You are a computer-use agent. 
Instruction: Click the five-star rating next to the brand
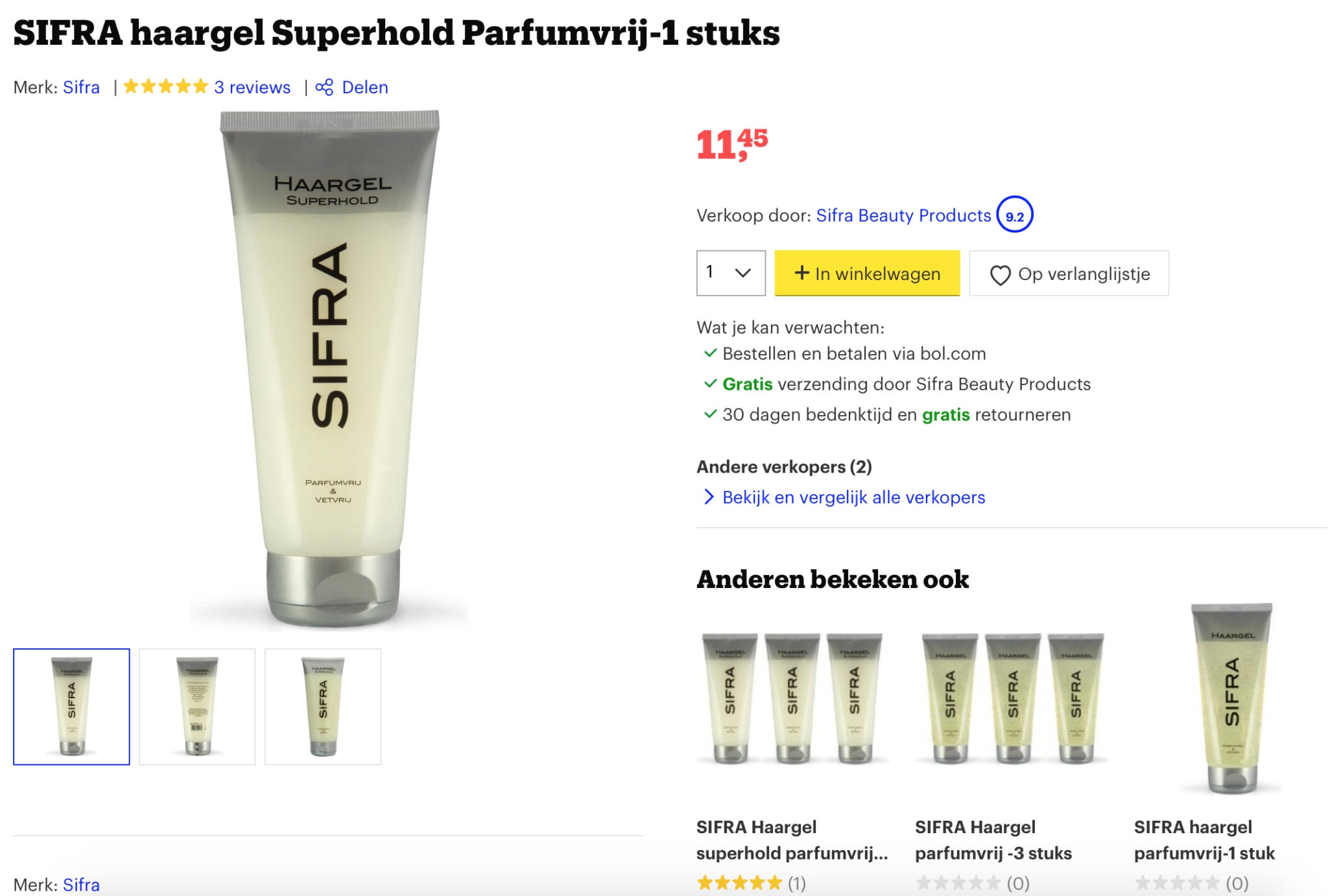pos(165,85)
